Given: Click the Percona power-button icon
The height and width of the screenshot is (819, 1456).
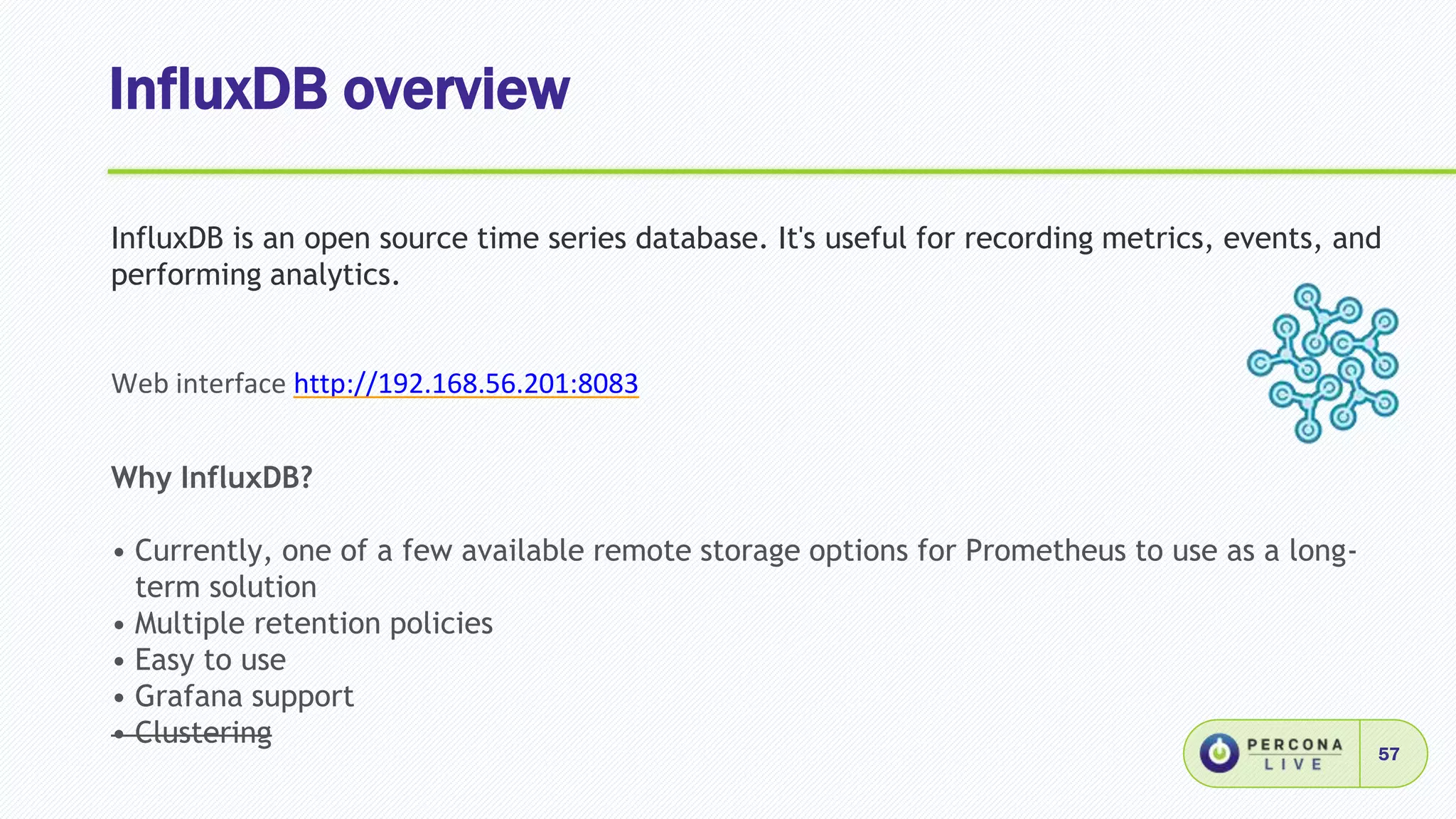Looking at the screenshot, I should pos(1220,753).
